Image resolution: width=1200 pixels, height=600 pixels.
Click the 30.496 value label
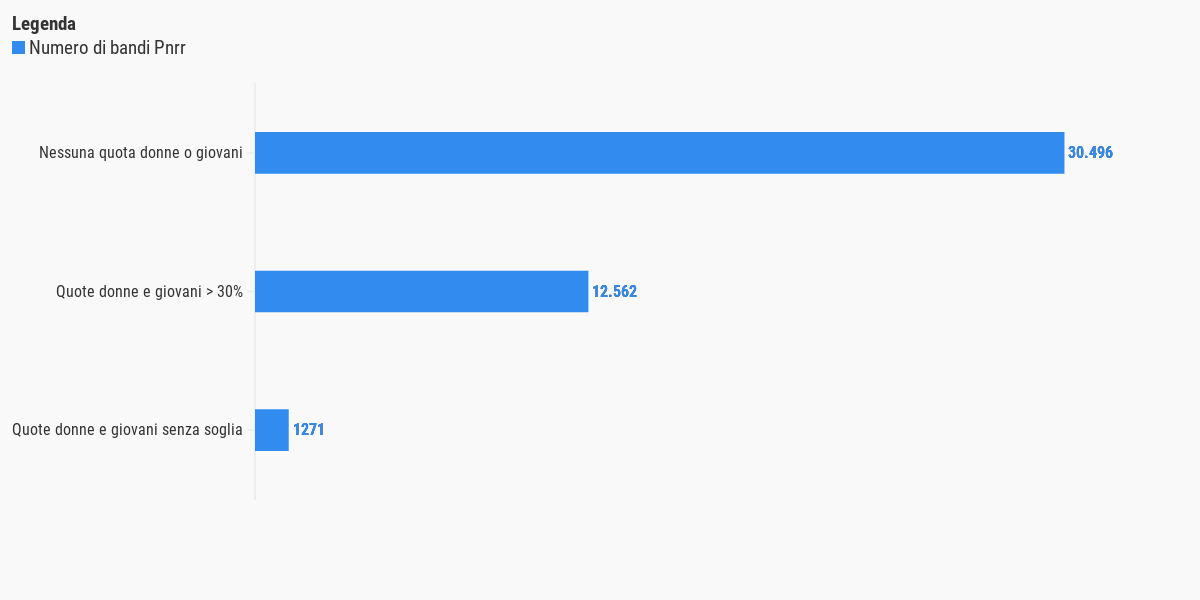tap(1090, 153)
